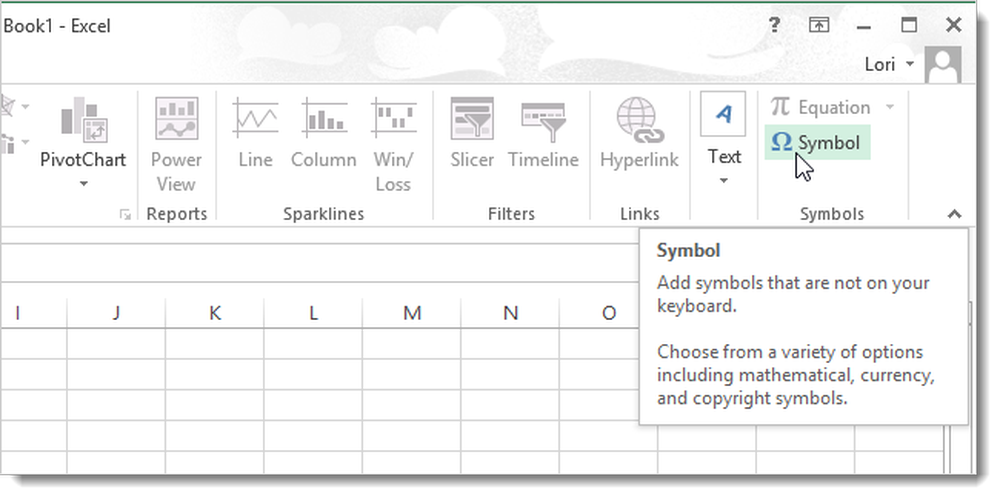The height and width of the screenshot is (498, 1000).
Task: Expand the PivotChart dropdown arrow
Action: [x=84, y=184]
